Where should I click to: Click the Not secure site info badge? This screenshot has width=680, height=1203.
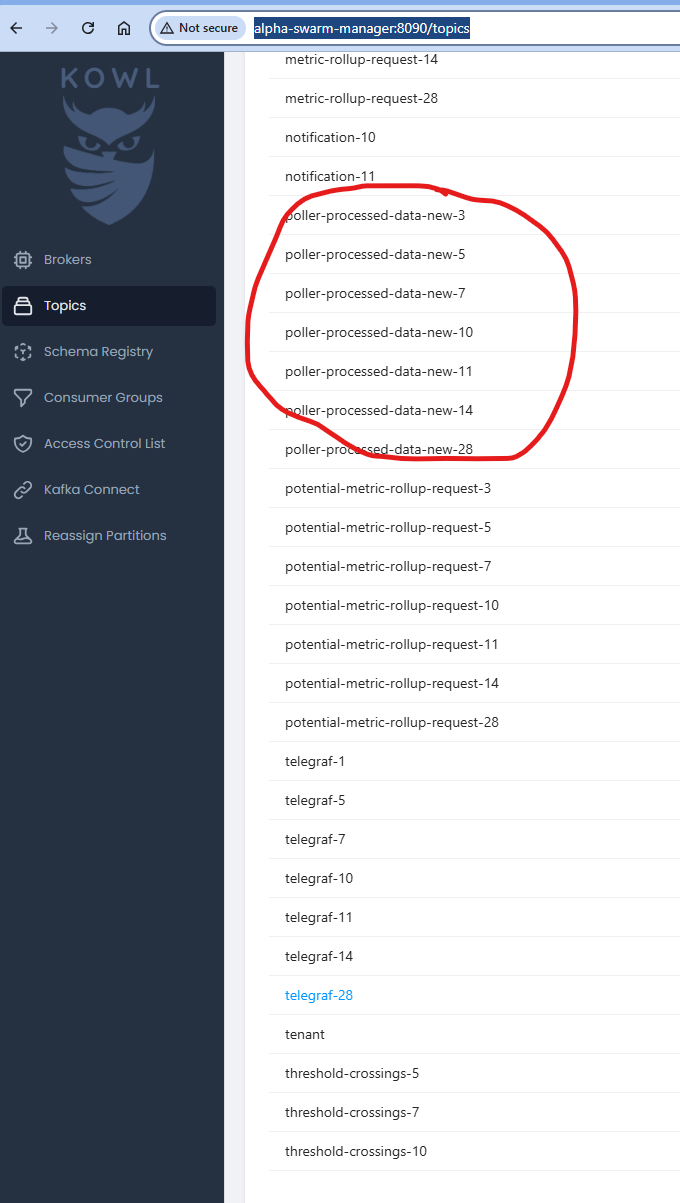coord(199,28)
